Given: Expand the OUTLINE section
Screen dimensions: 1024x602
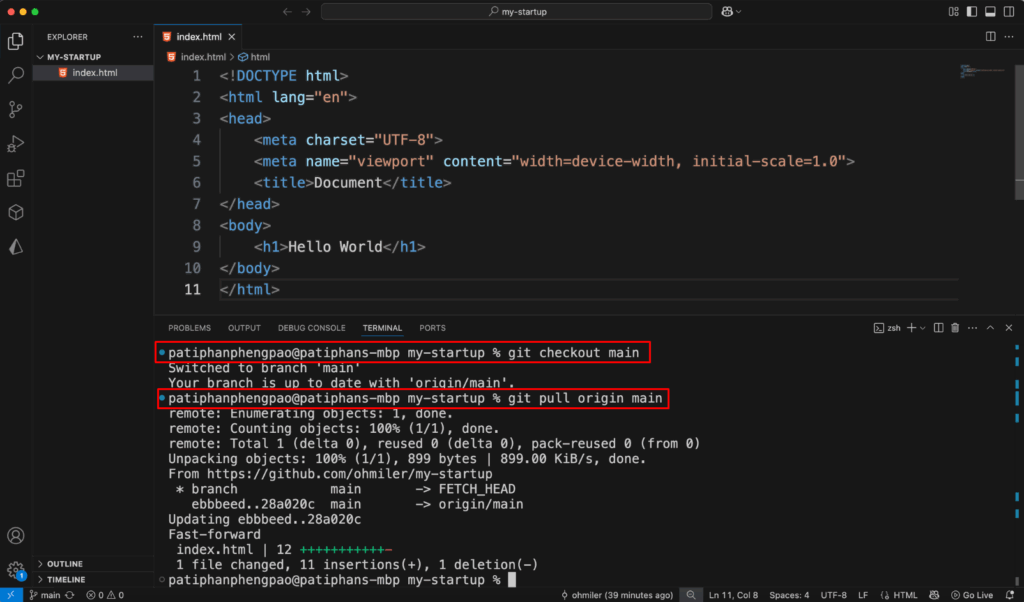Looking at the screenshot, I should click(x=65, y=564).
